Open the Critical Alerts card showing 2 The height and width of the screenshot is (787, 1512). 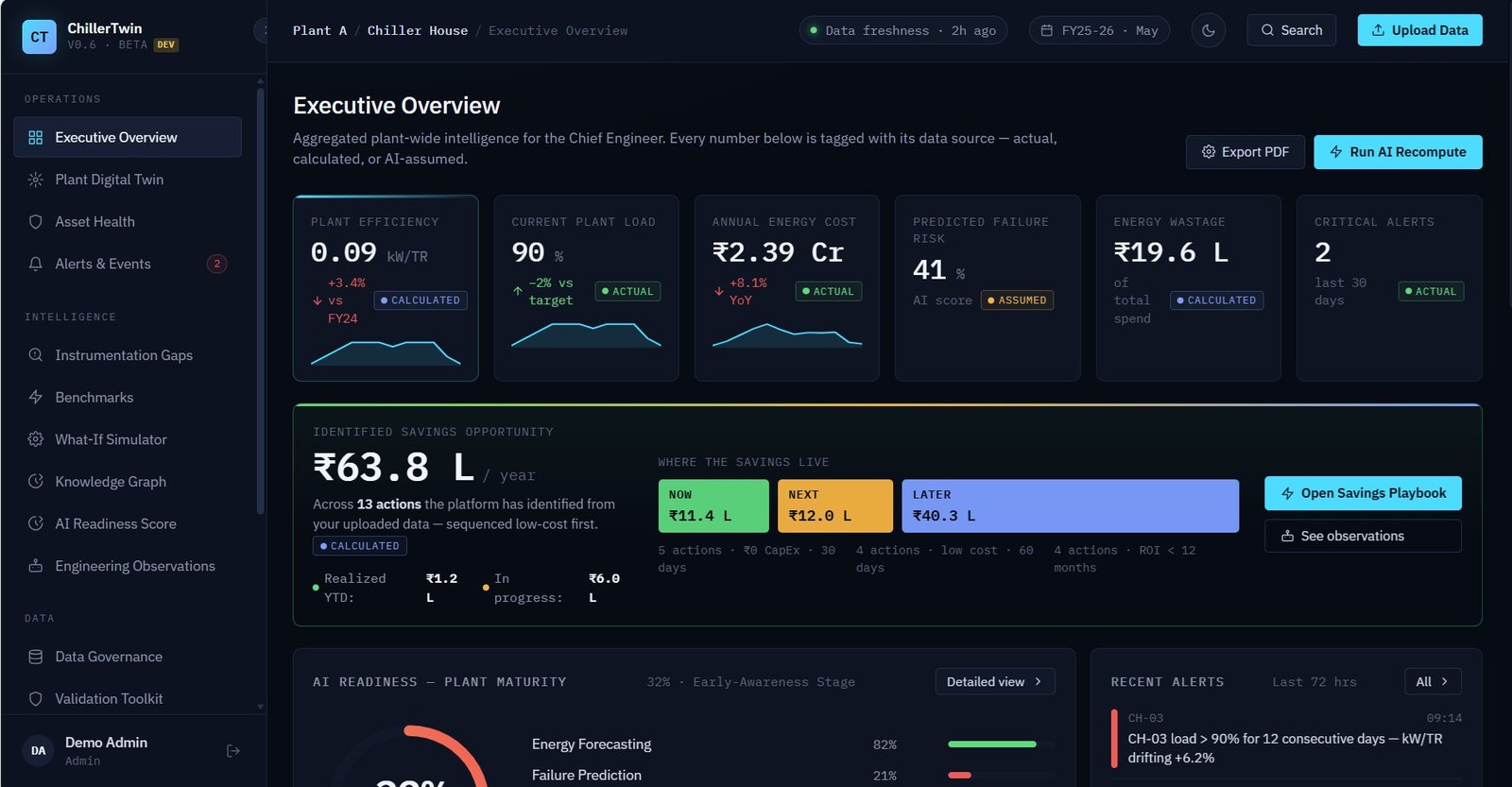1389,288
